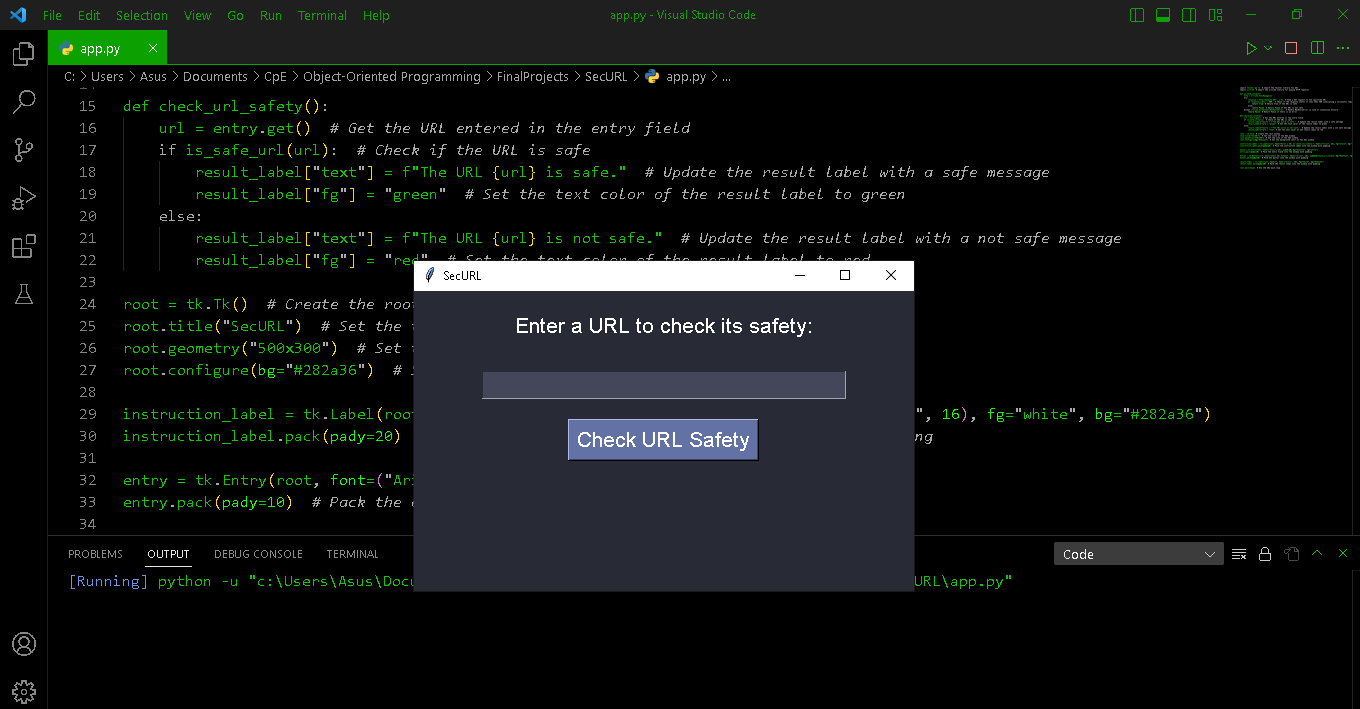Maximize the panel with the chevron
This screenshot has width=1360, height=709.
[1317, 552]
